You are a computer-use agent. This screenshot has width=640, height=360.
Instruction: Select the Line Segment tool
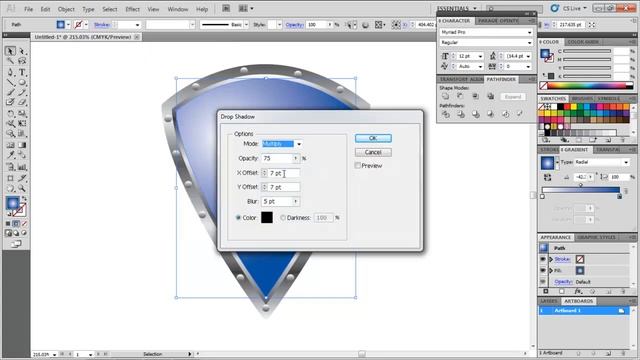pos(10,83)
